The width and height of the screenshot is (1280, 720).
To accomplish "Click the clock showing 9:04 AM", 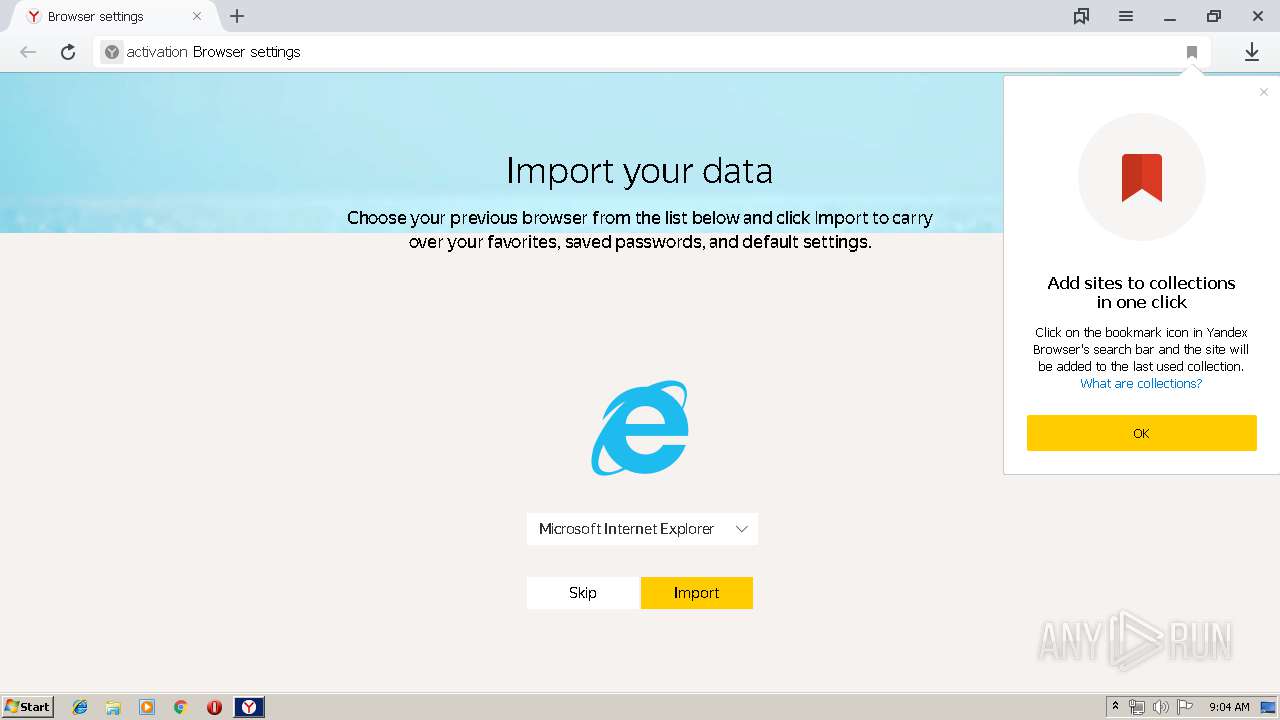I will coord(1229,707).
